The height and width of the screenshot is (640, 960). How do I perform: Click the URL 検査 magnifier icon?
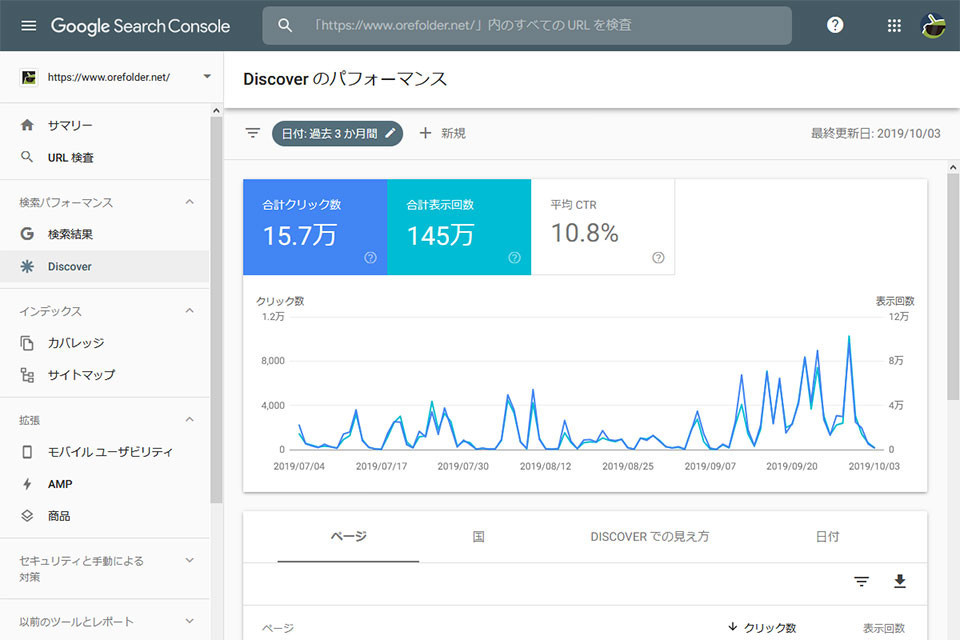point(27,157)
